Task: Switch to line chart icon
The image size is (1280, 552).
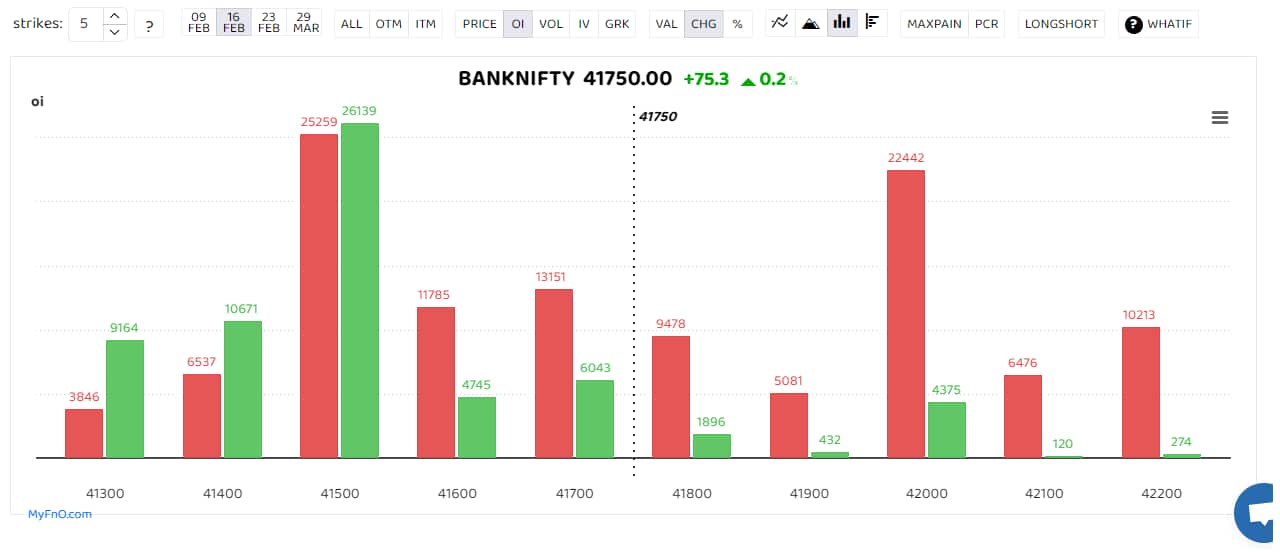Action: [781, 23]
